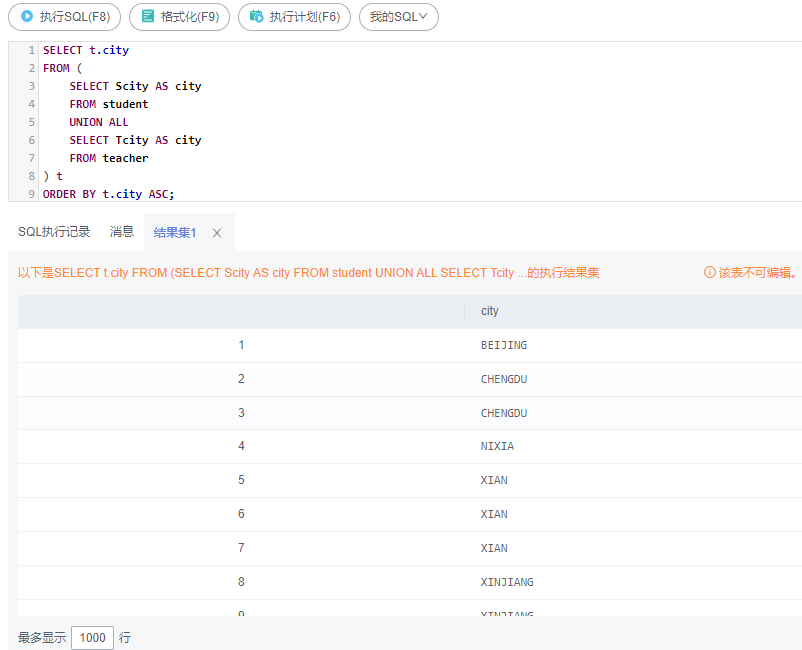Open the My SQL dropdown

tap(398, 17)
